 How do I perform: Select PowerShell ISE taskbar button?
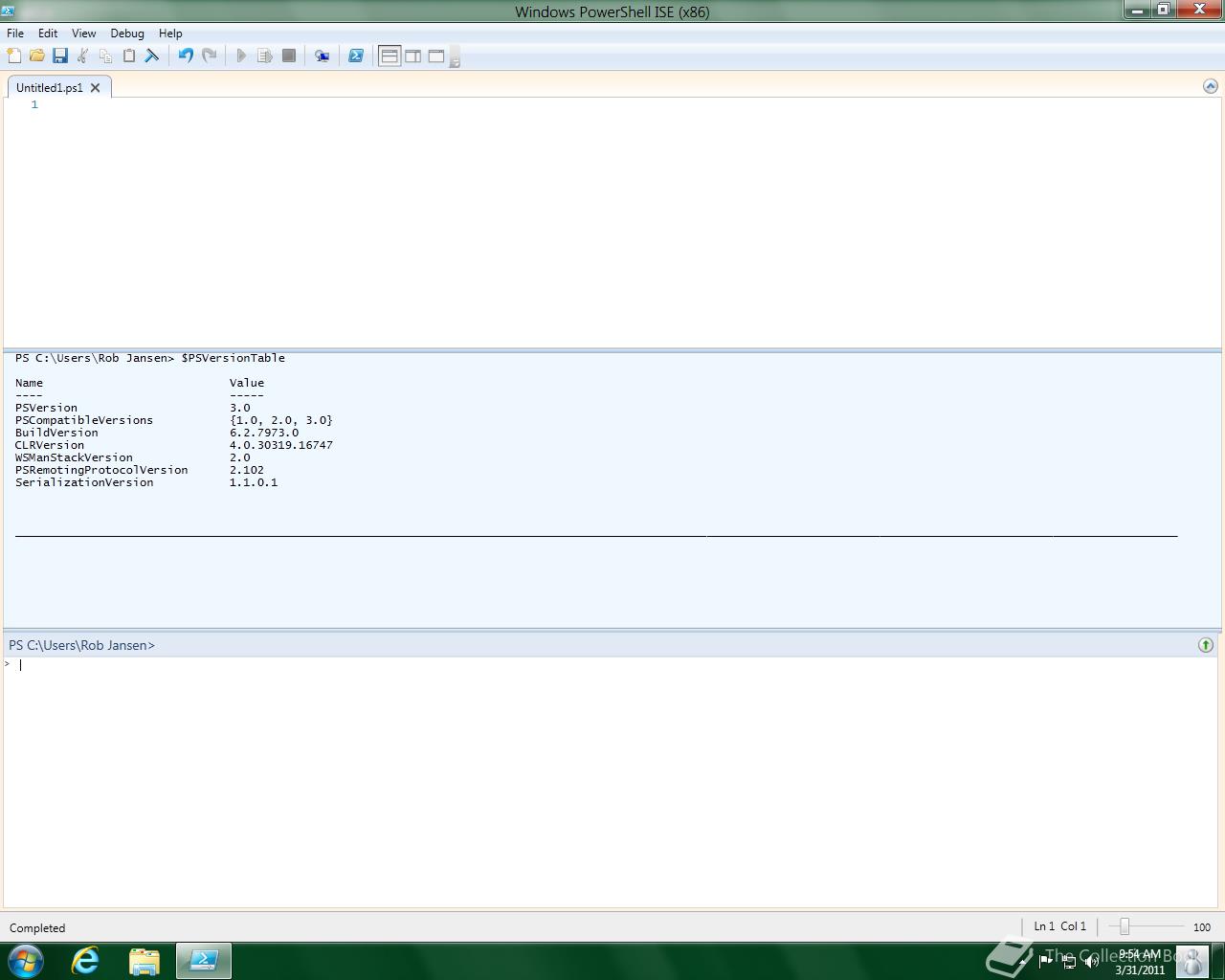click(x=203, y=961)
